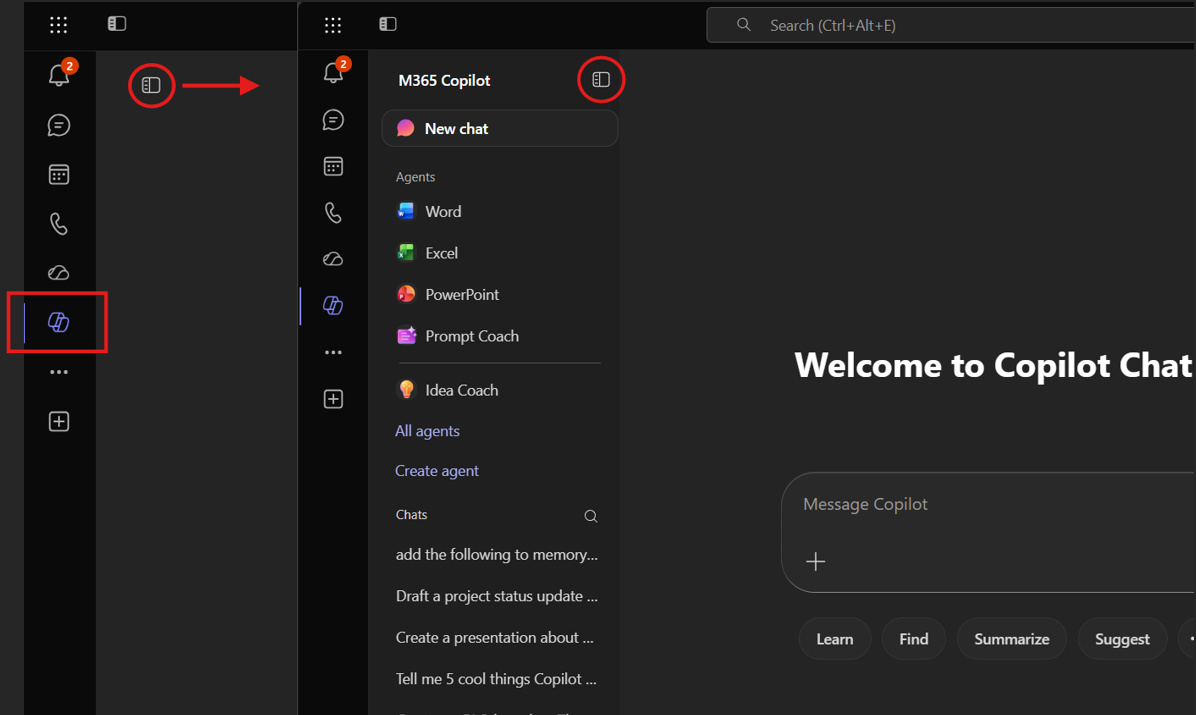Click the Agents section label
Image resolution: width=1196 pixels, height=715 pixels.
point(416,177)
